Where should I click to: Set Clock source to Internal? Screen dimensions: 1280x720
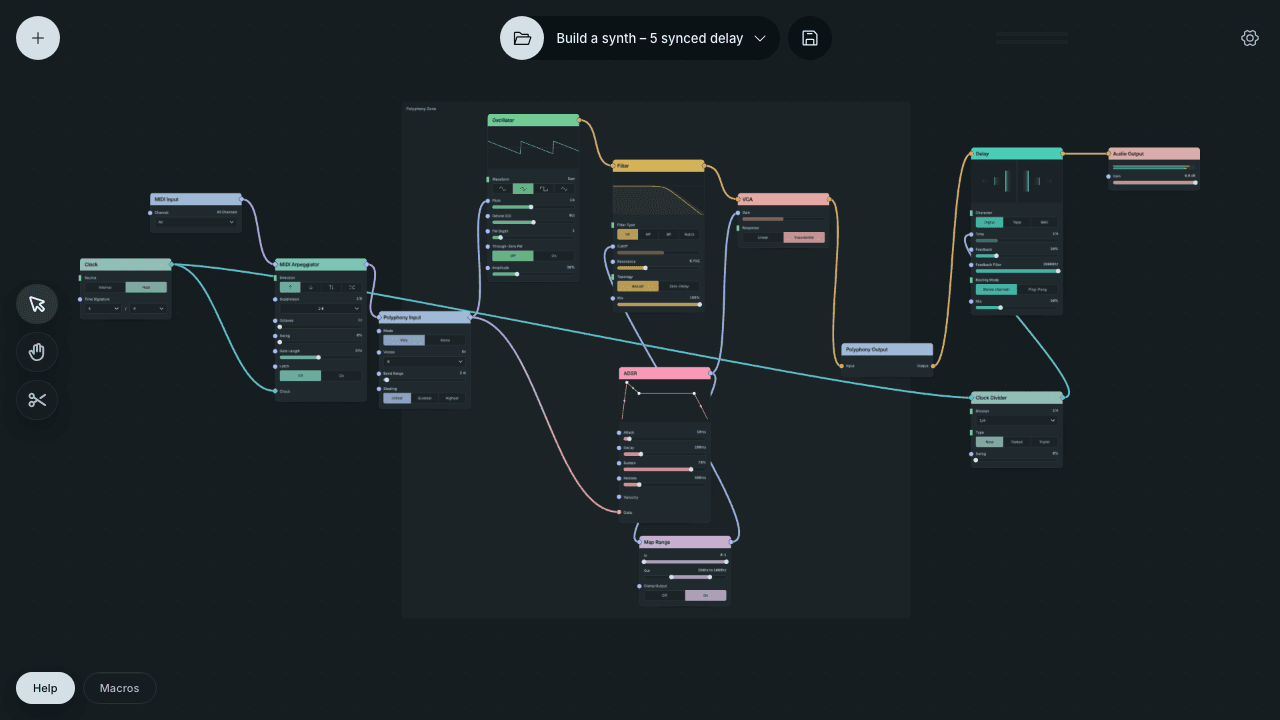tap(105, 287)
